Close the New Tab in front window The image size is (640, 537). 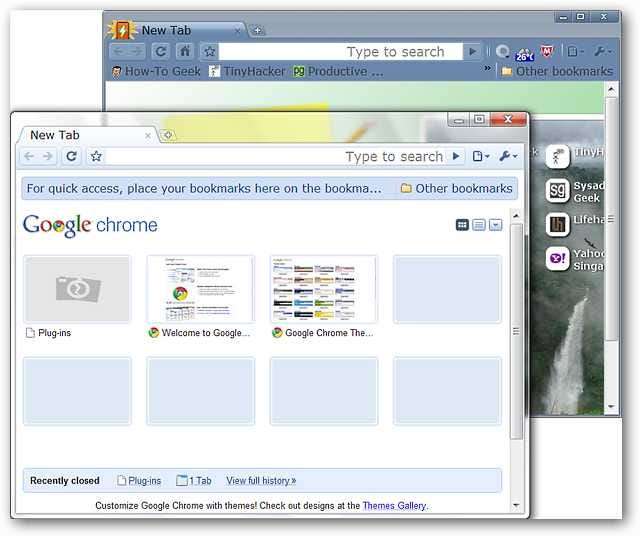[x=148, y=136]
